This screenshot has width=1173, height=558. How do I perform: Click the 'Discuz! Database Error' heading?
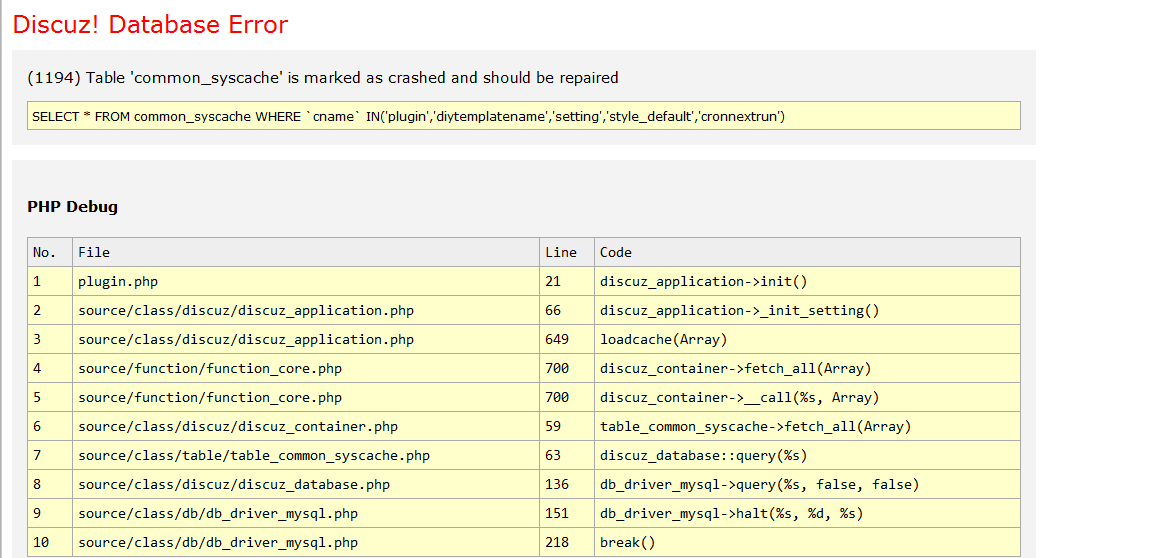[x=150, y=24]
